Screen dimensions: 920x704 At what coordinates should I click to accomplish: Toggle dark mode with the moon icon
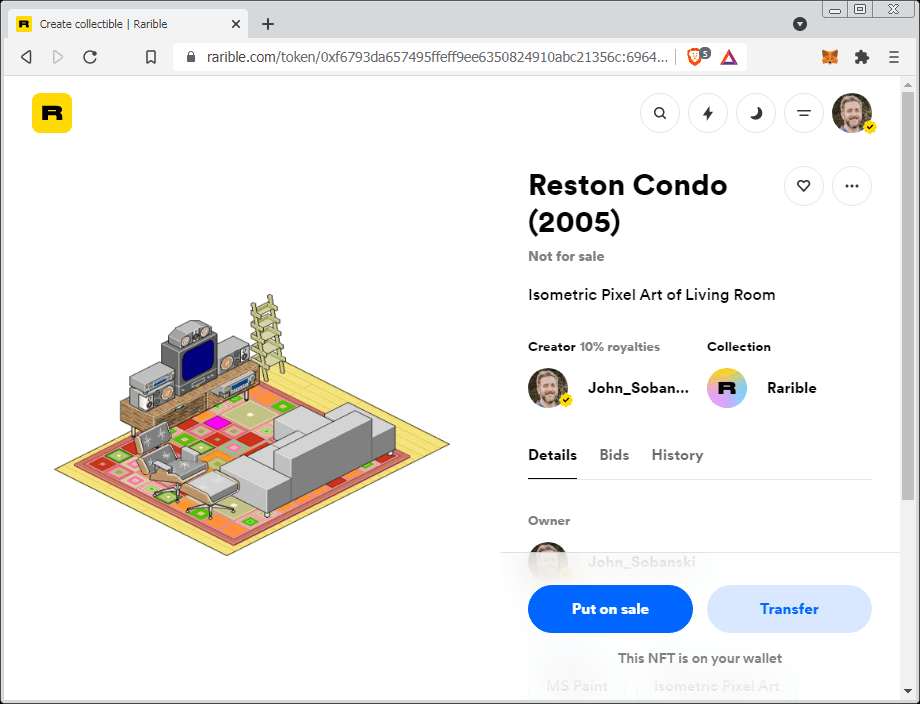pyautogui.click(x=756, y=113)
